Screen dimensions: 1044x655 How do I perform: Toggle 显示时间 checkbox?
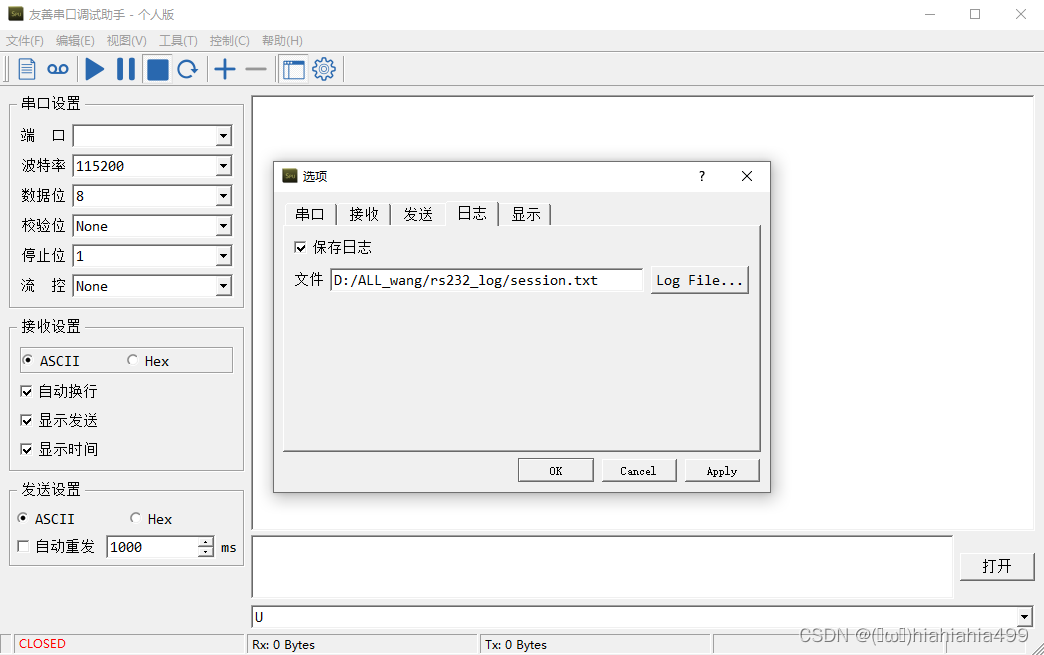click(x=27, y=450)
